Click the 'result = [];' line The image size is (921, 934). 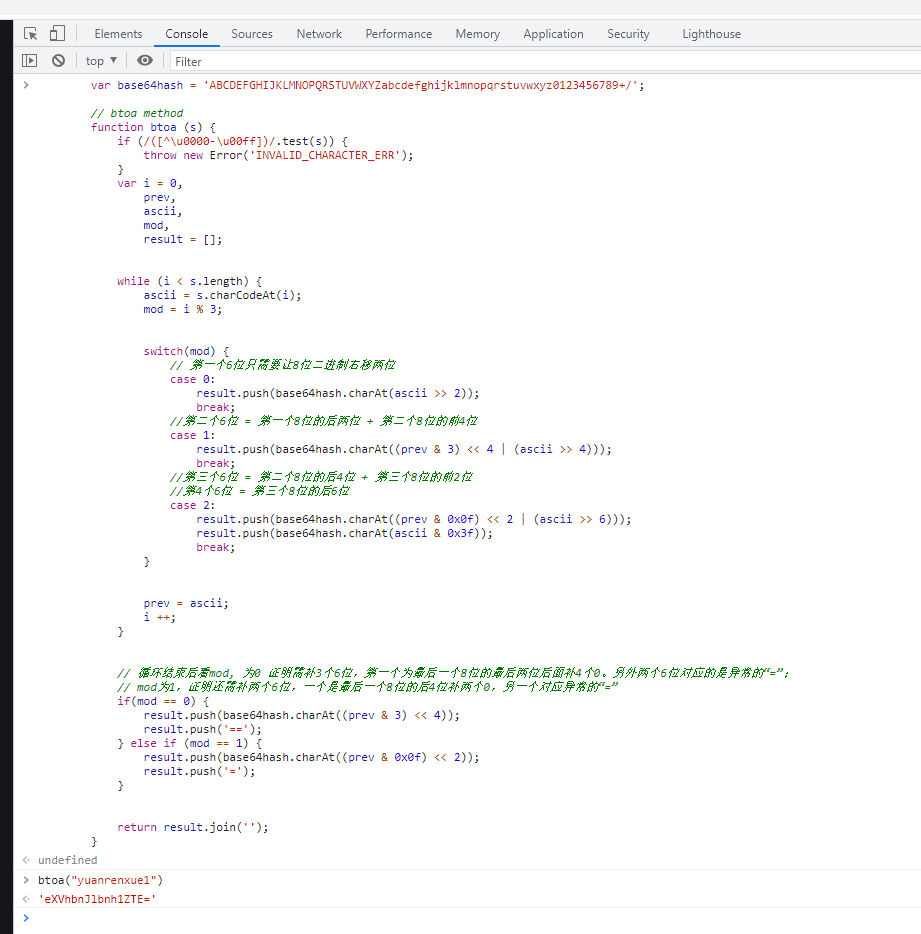182,239
